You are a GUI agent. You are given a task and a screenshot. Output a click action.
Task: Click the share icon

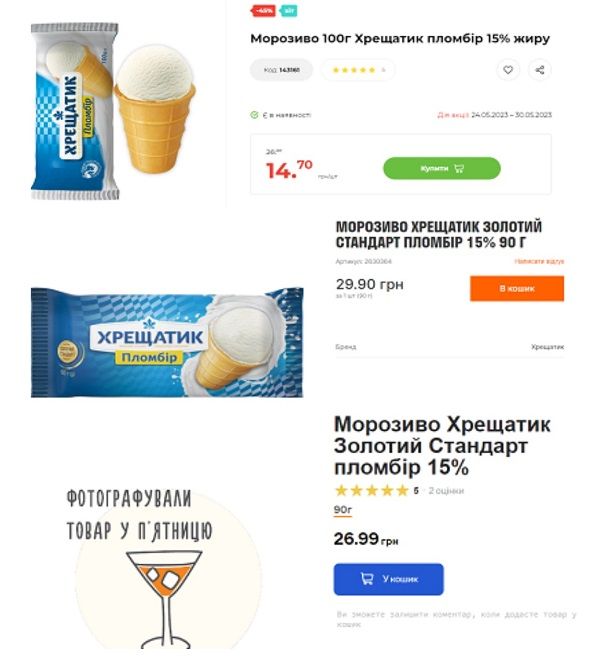[540, 70]
